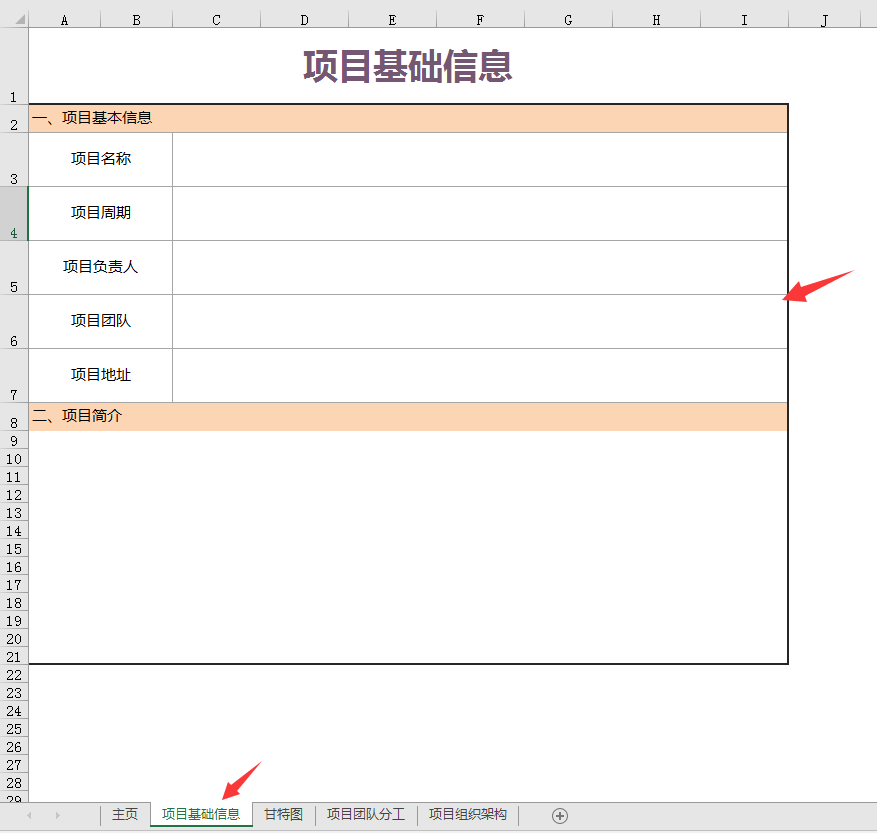Select column E by its header
Screen dimensions: 877x833
coord(392,18)
